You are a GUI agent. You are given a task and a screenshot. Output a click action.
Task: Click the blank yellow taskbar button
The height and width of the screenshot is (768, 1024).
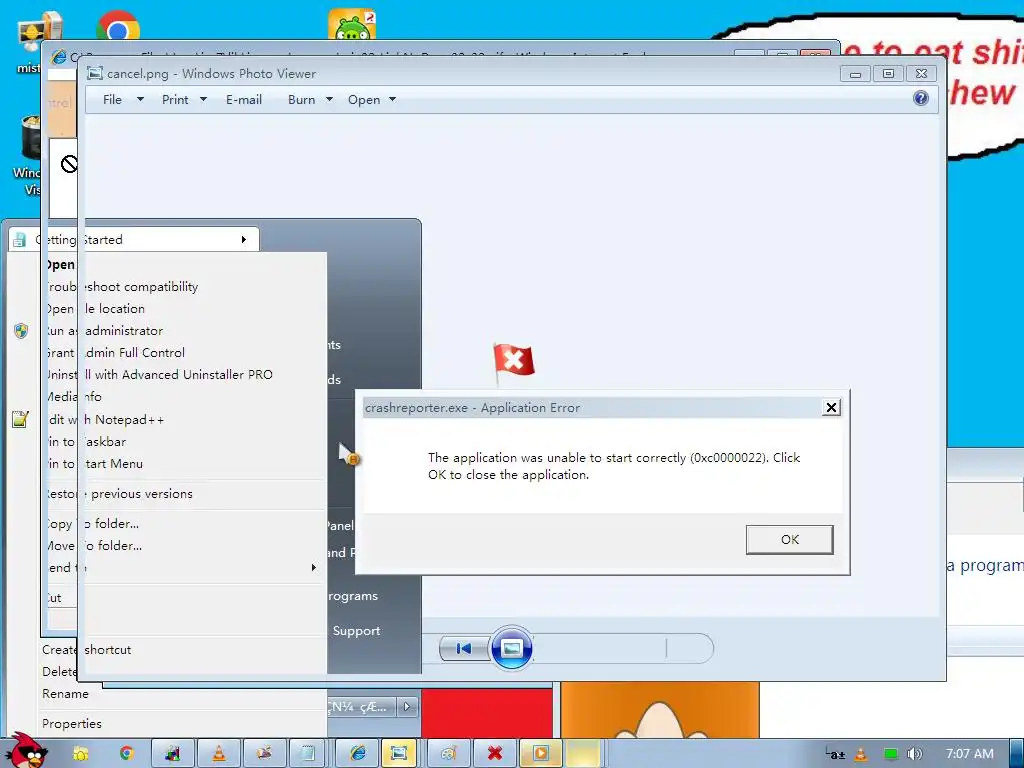[x=583, y=754]
